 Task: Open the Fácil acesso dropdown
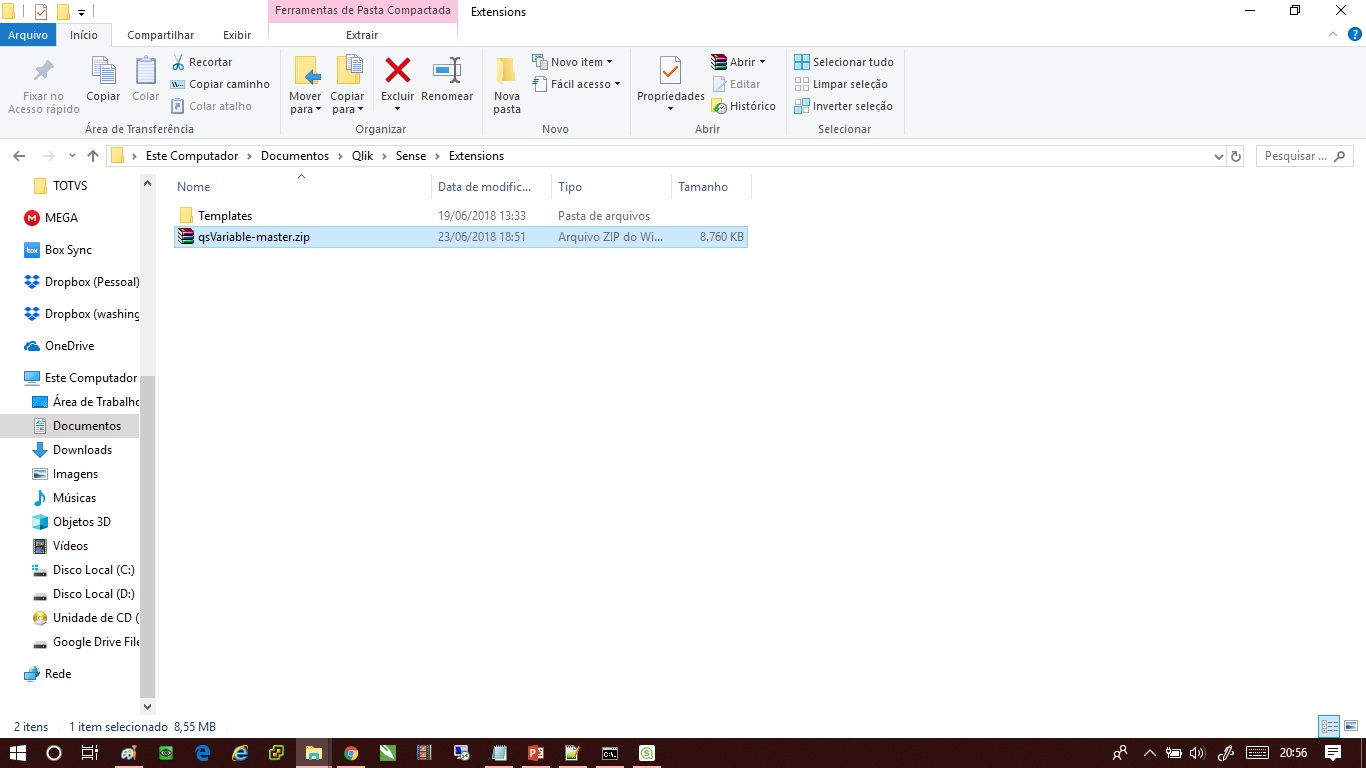(576, 84)
